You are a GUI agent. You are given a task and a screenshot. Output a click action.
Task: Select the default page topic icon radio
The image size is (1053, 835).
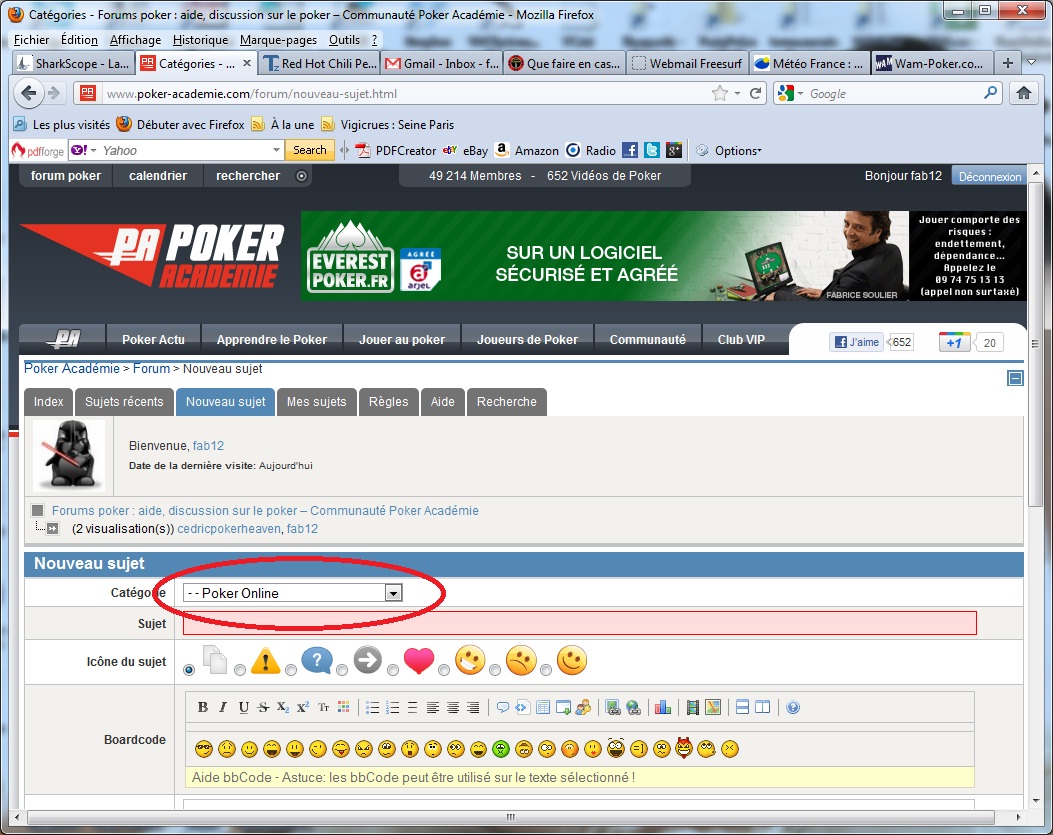click(189, 670)
